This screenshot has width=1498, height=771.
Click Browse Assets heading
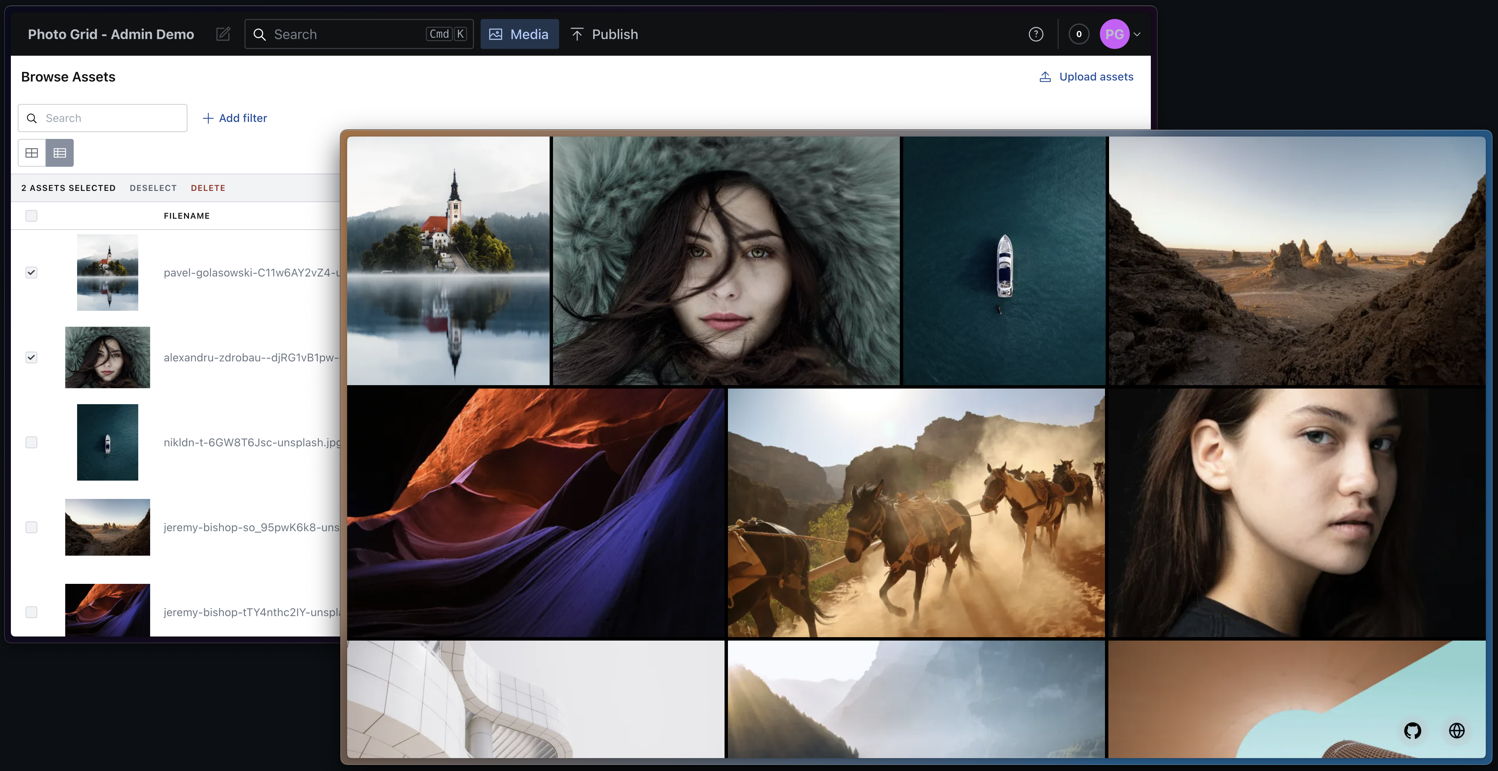(x=68, y=77)
